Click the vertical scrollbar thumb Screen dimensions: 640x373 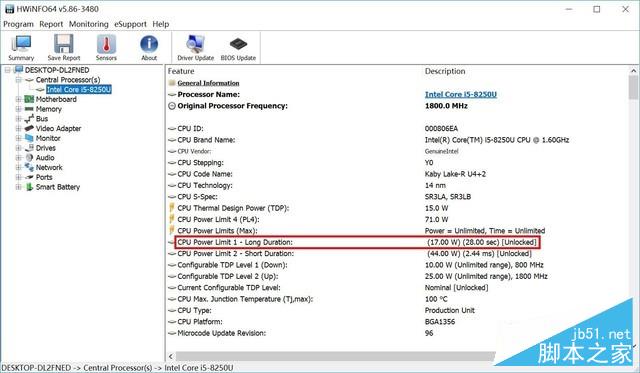[x=633, y=87]
